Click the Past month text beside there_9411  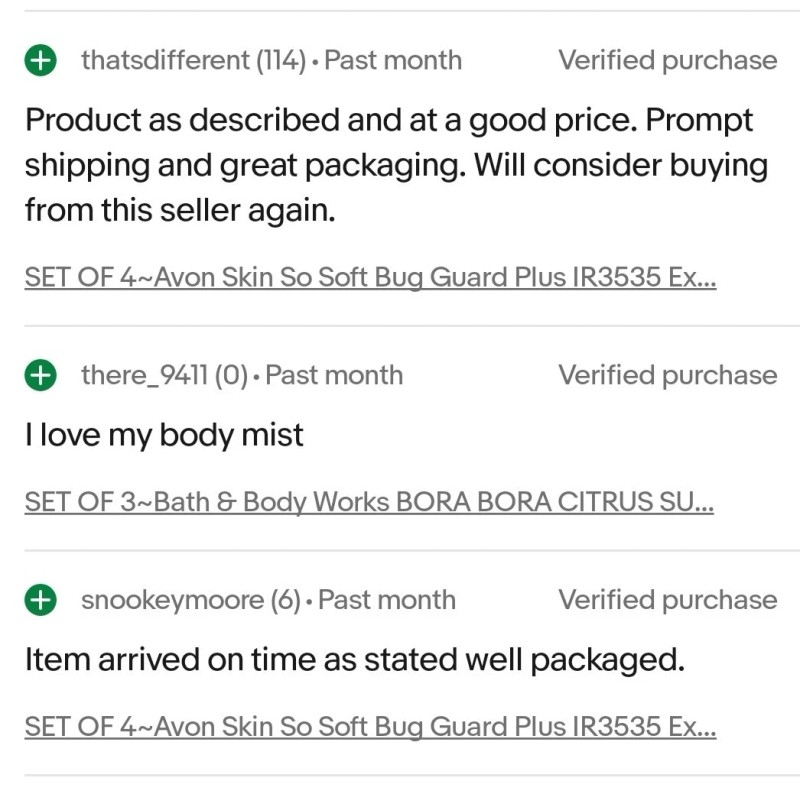335,375
